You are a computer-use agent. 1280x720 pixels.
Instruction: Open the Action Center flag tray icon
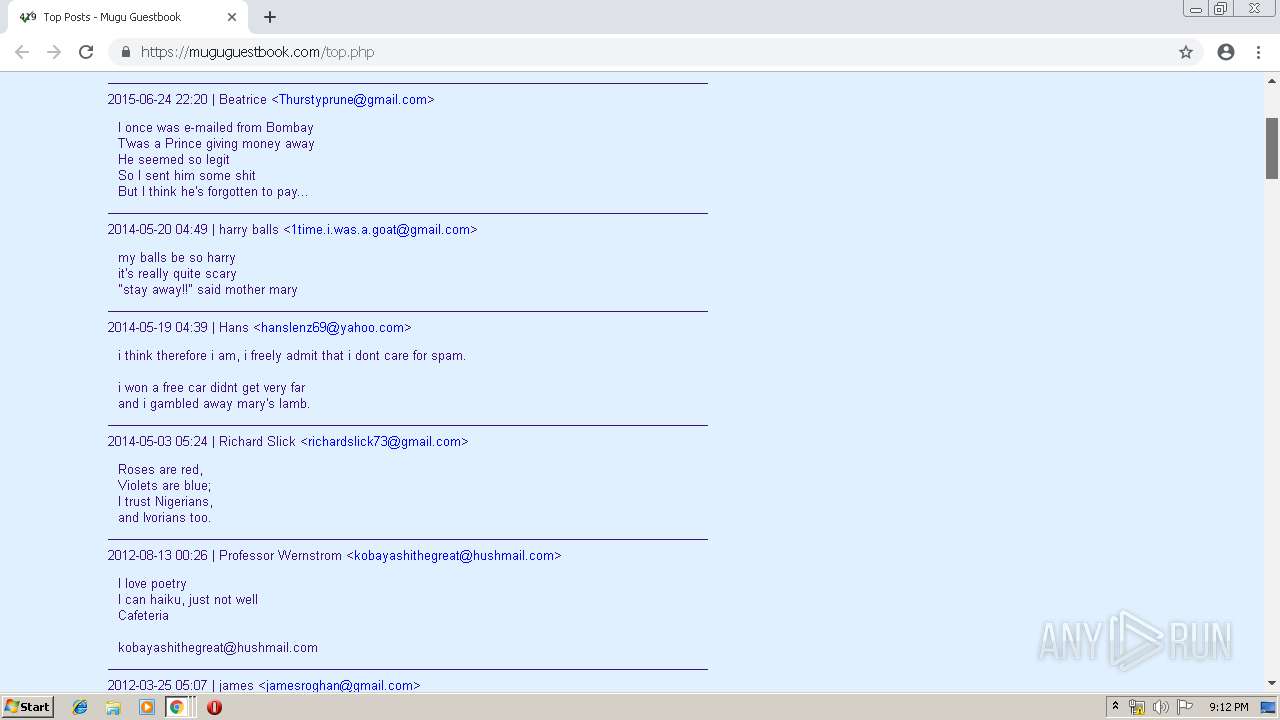(x=1185, y=707)
